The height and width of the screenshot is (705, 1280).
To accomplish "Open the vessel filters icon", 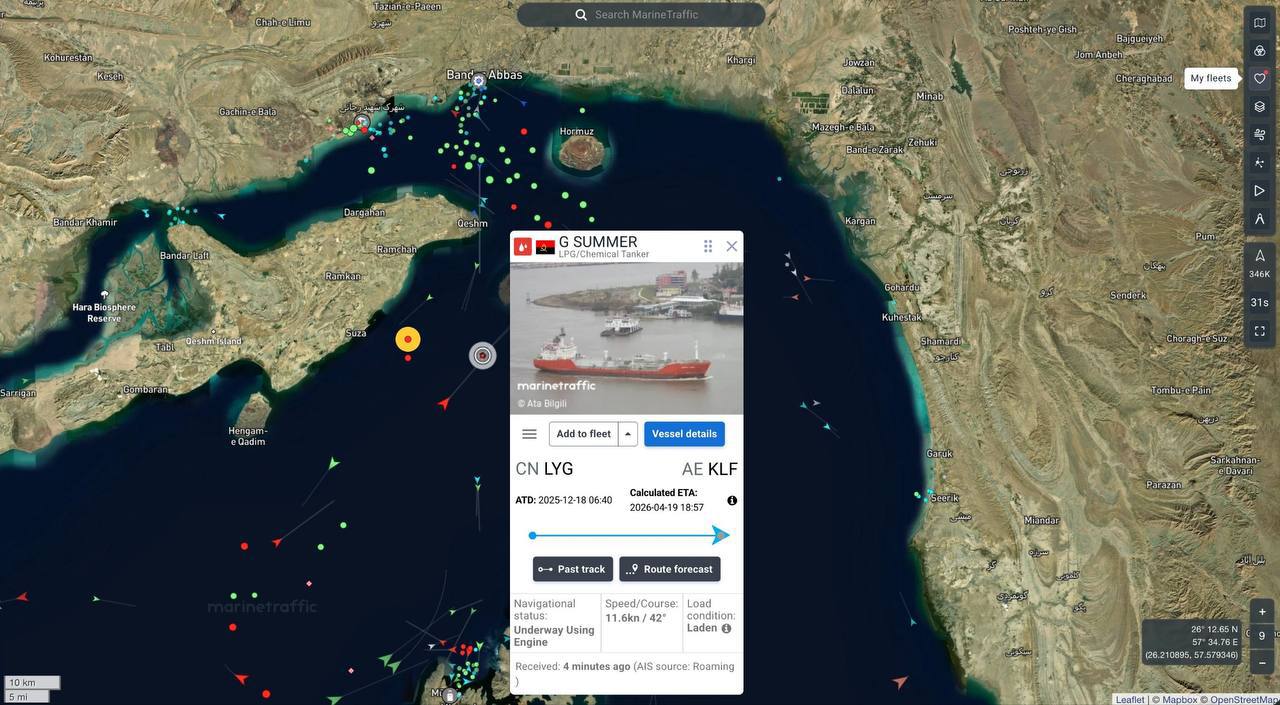I will [x=1259, y=51].
